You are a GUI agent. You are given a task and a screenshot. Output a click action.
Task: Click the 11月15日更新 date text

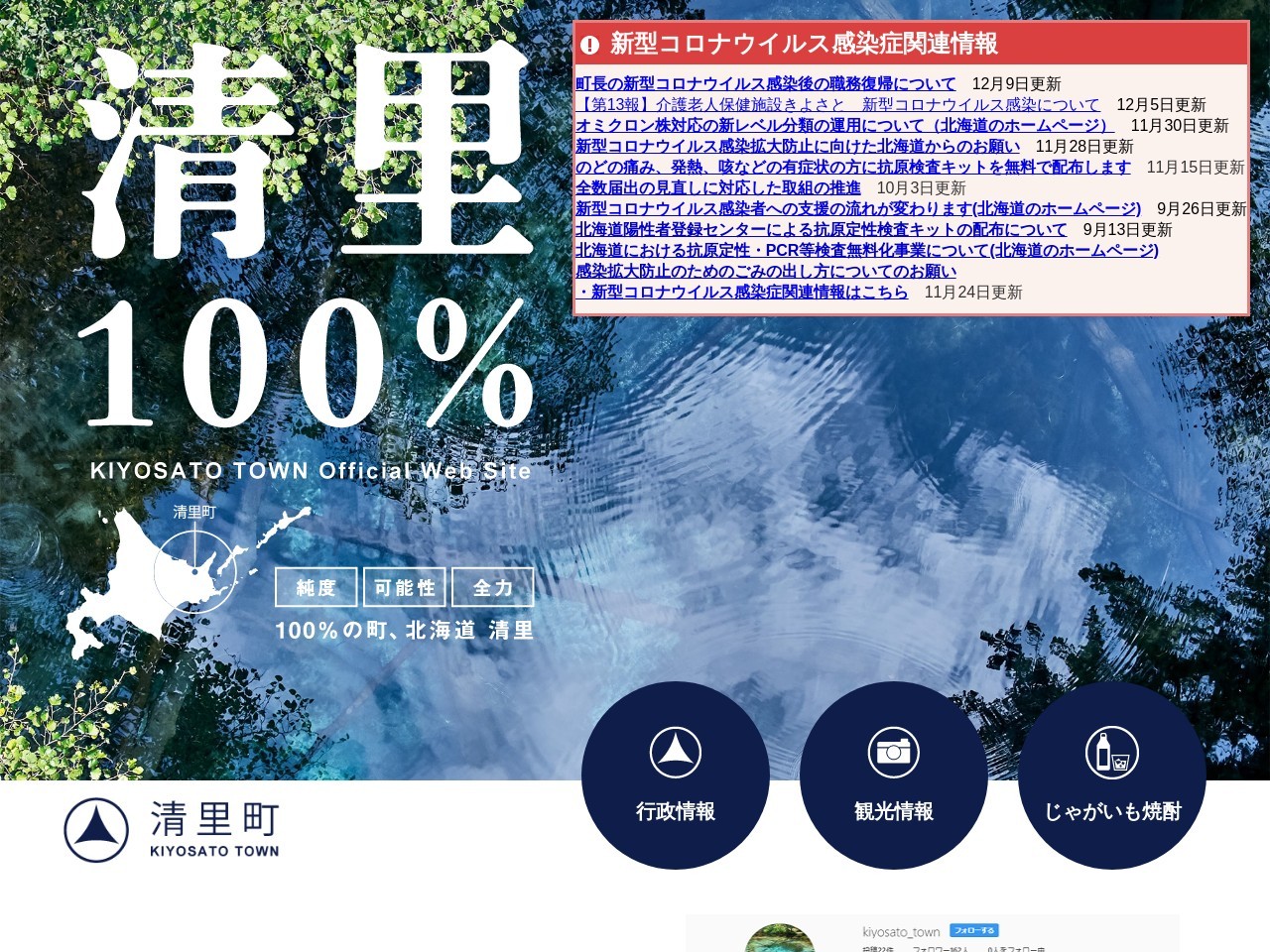click(x=1196, y=168)
